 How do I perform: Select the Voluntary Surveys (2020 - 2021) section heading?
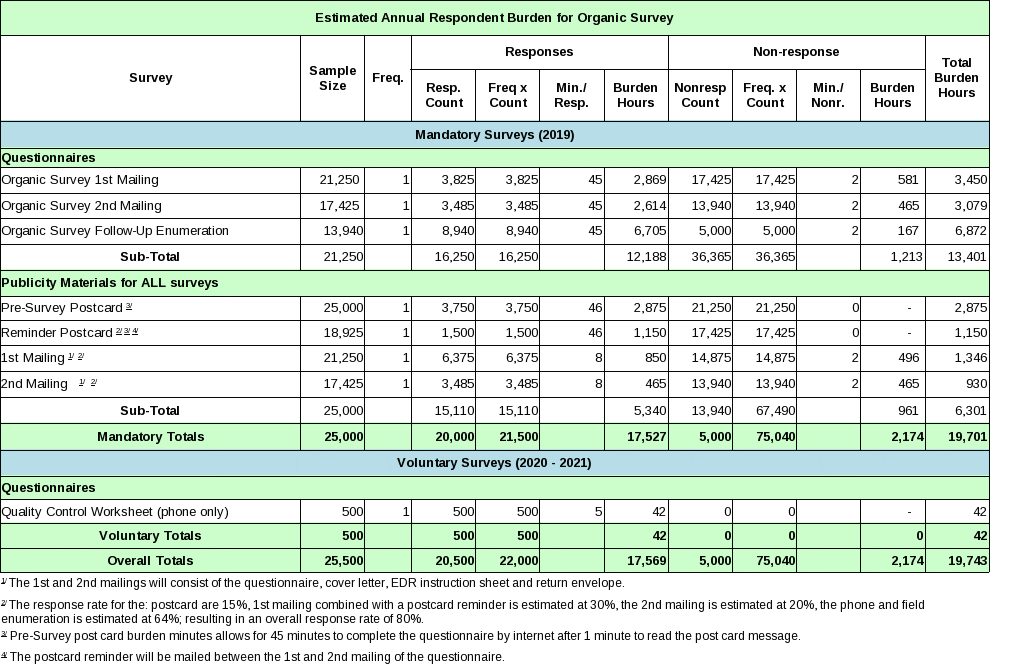click(494, 463)
